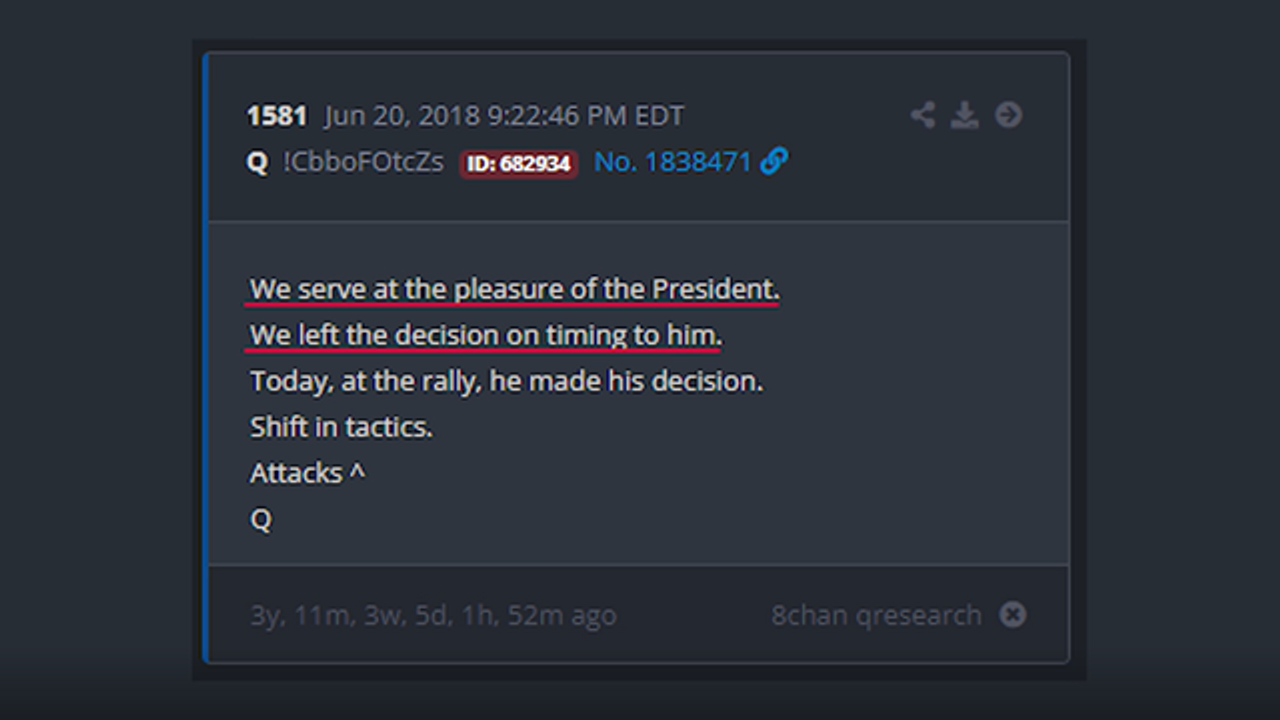Open post number 1581 title
The height and width of the screenshot is (720, 1280).
[276, 116]
